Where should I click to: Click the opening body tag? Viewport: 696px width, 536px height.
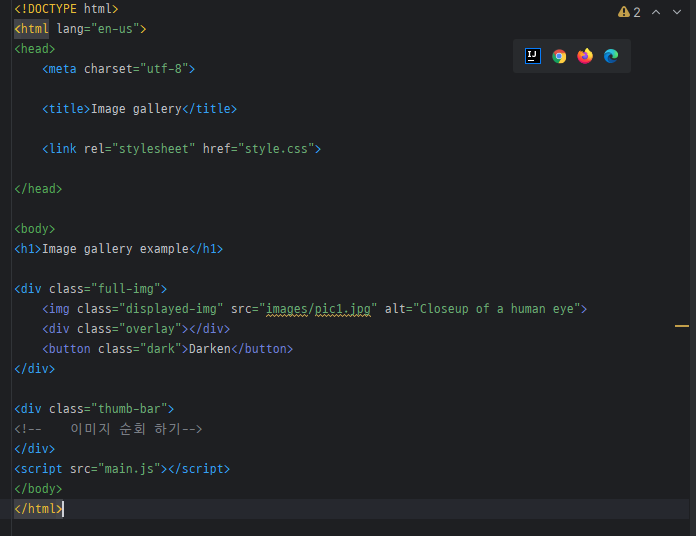(35, 229)
